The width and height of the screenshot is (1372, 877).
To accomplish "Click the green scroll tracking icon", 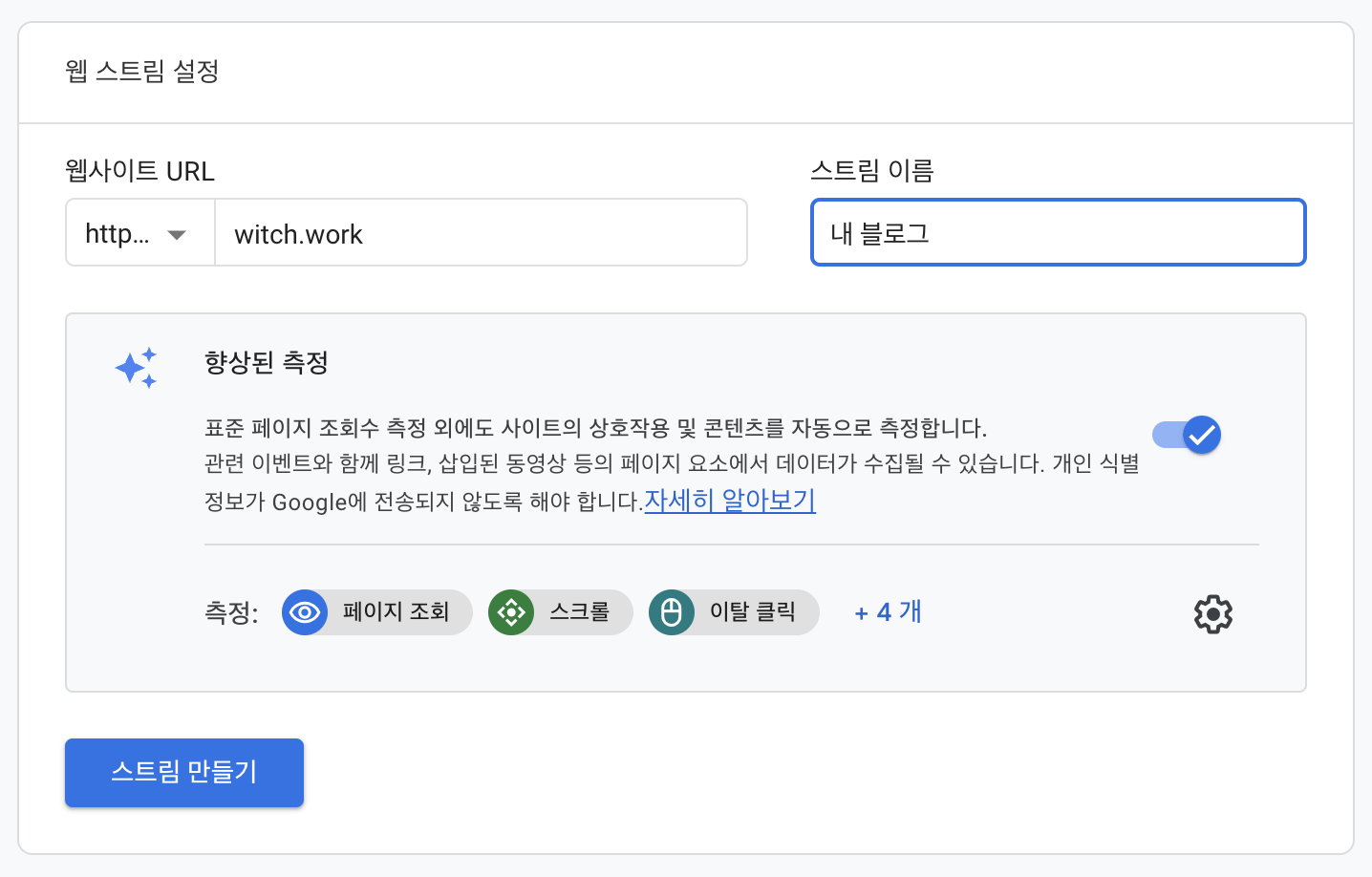I will (511, 612).
